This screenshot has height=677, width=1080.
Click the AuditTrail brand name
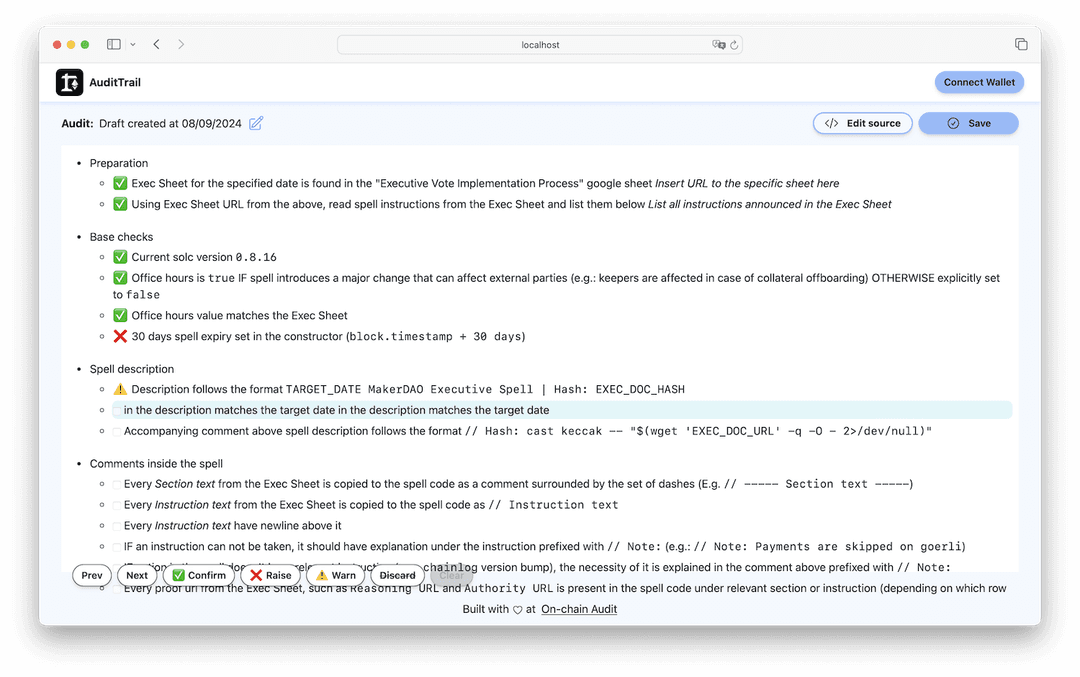point(115,82)
